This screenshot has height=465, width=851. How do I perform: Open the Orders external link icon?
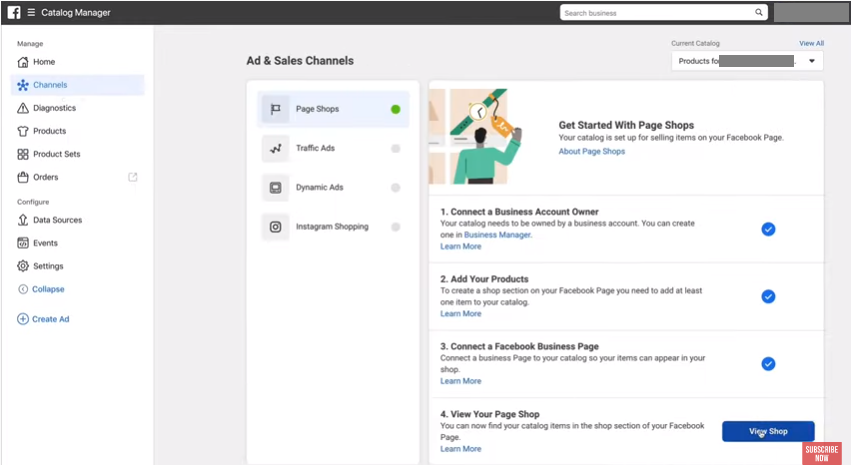[x=132, y=177]
